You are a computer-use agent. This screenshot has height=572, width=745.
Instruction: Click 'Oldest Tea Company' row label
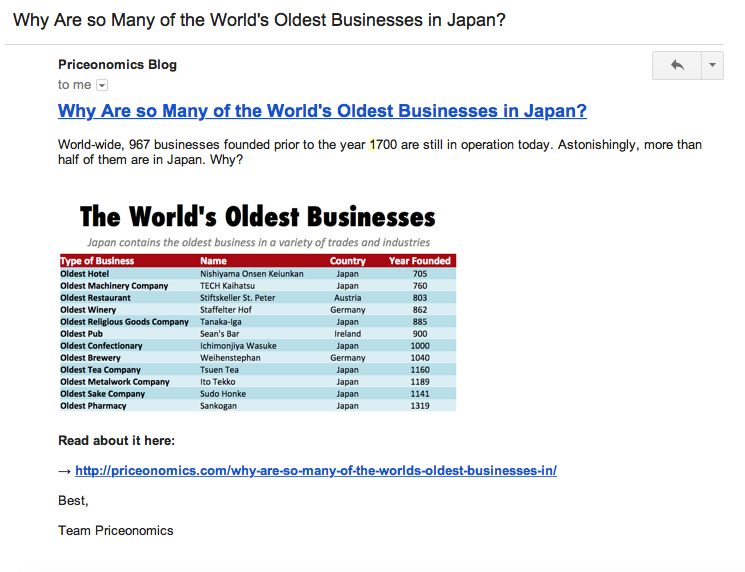click(100, 370)
